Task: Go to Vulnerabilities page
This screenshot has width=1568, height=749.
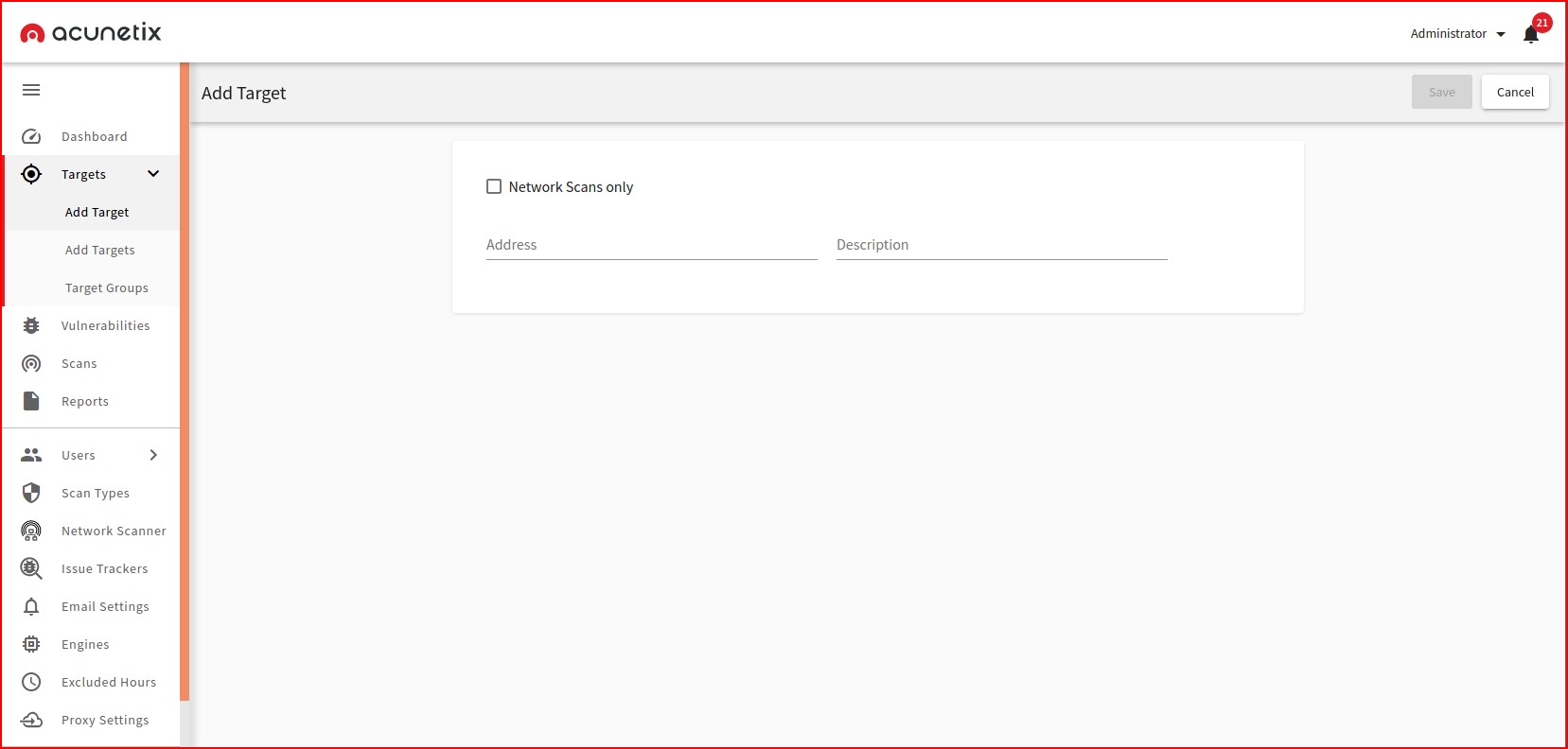Action: coord(92,325)
